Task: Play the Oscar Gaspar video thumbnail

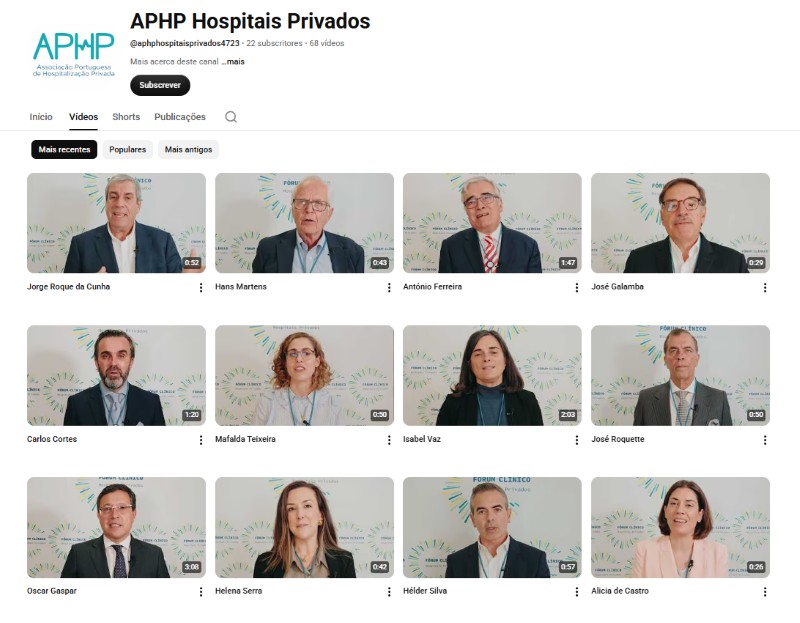Action: 116,527
